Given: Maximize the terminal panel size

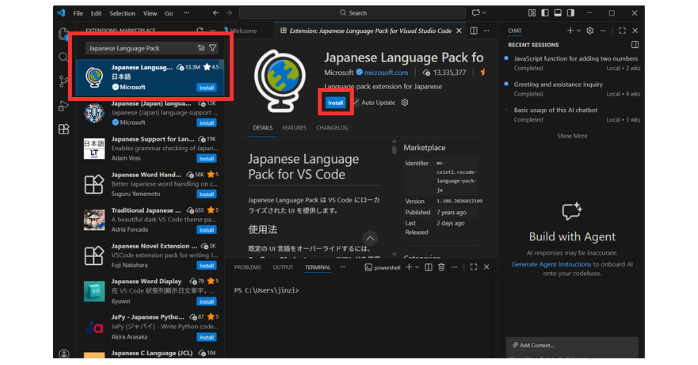Looking at the screenshot, I should (x=474, y=267).
